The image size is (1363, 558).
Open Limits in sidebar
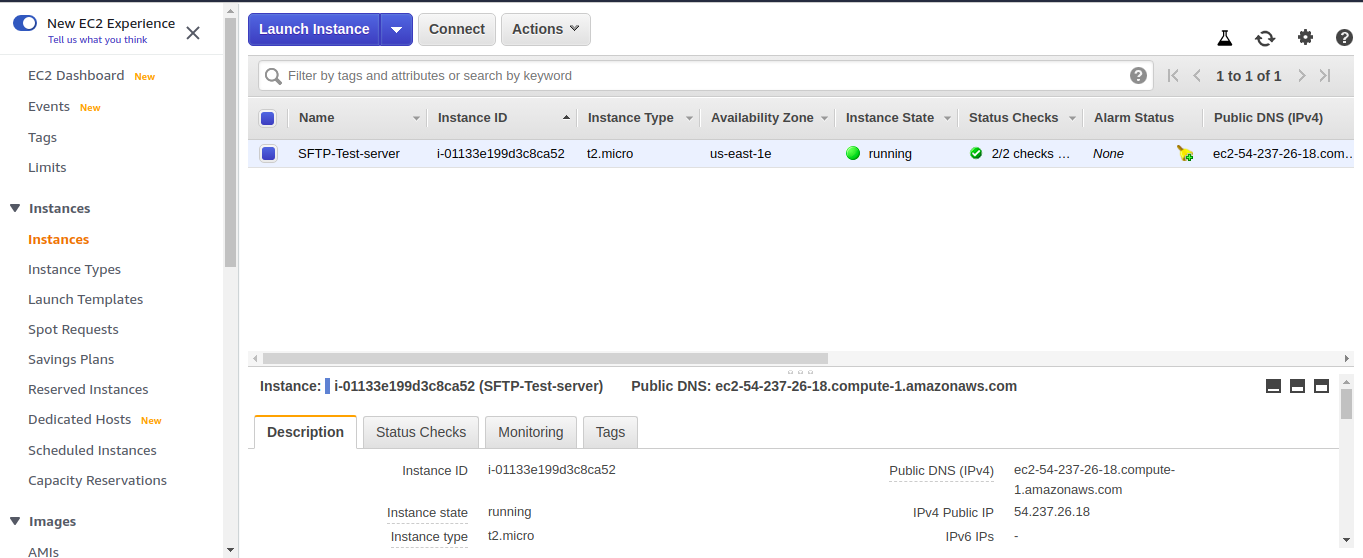[47, 168]
